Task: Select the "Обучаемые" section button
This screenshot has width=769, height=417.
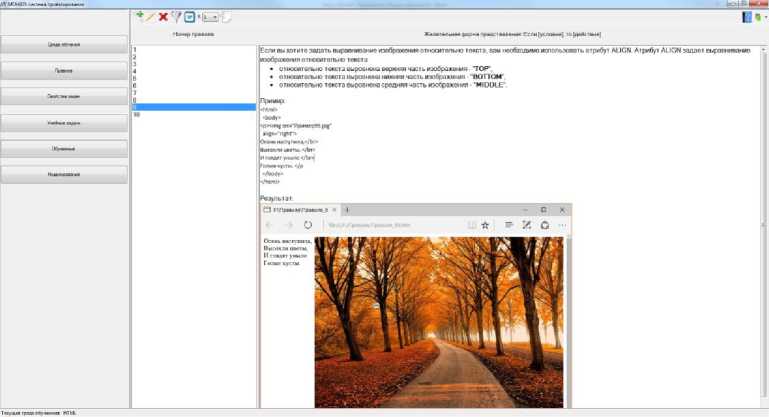Action: (x=64, y=149)
